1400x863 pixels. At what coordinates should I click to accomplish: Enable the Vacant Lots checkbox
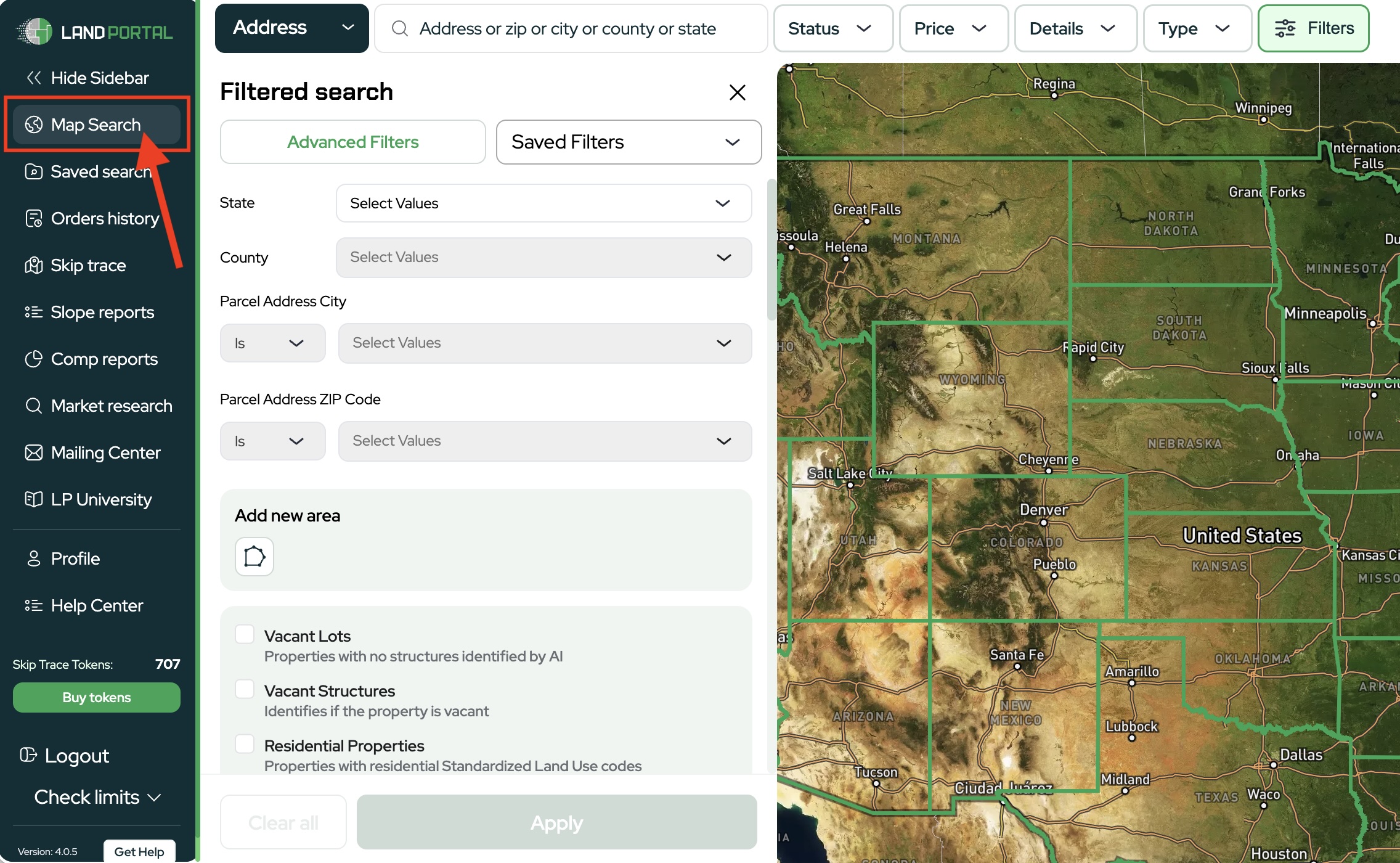(x=245, y=634)
